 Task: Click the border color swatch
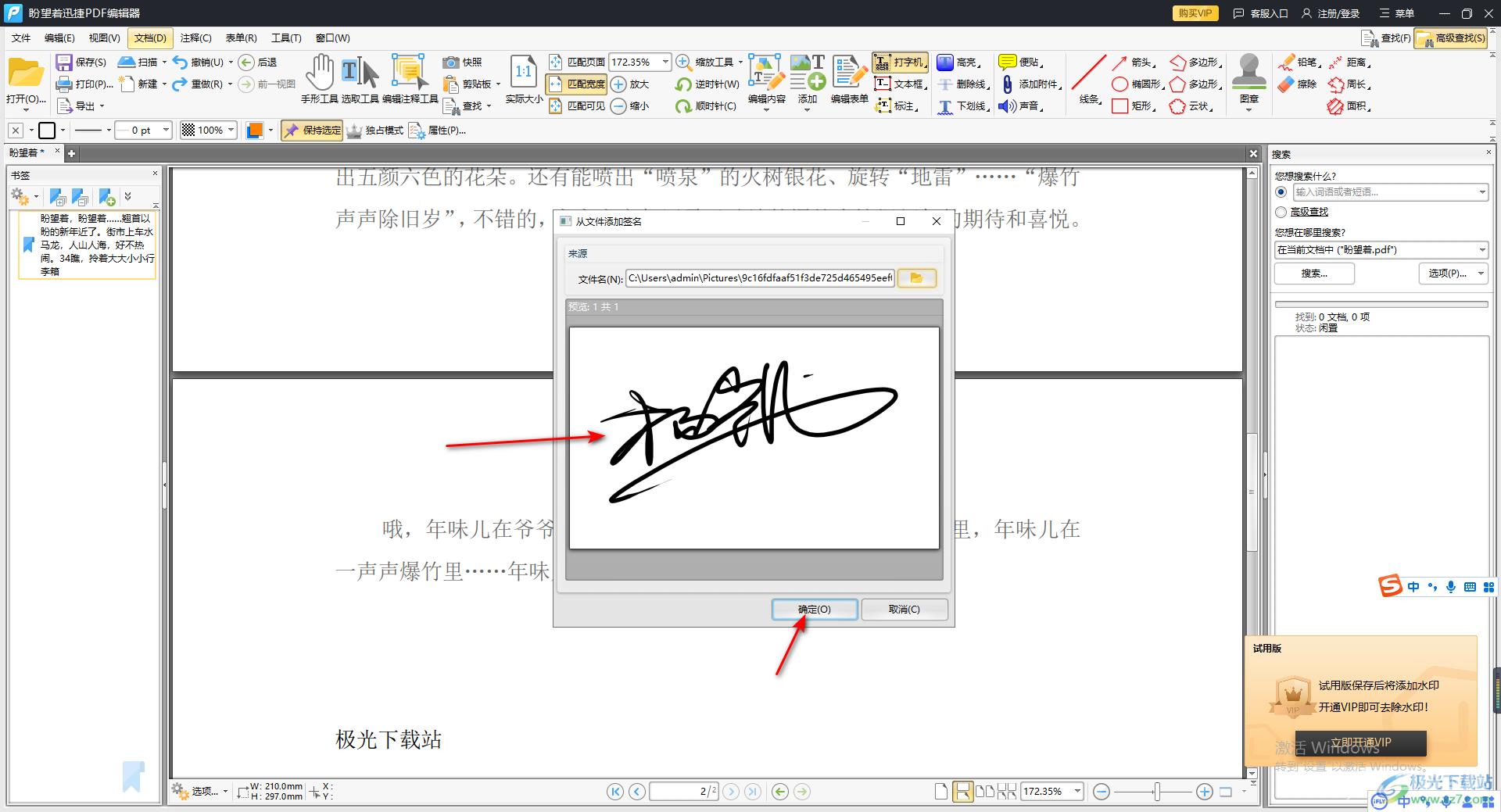pos(47,131)
